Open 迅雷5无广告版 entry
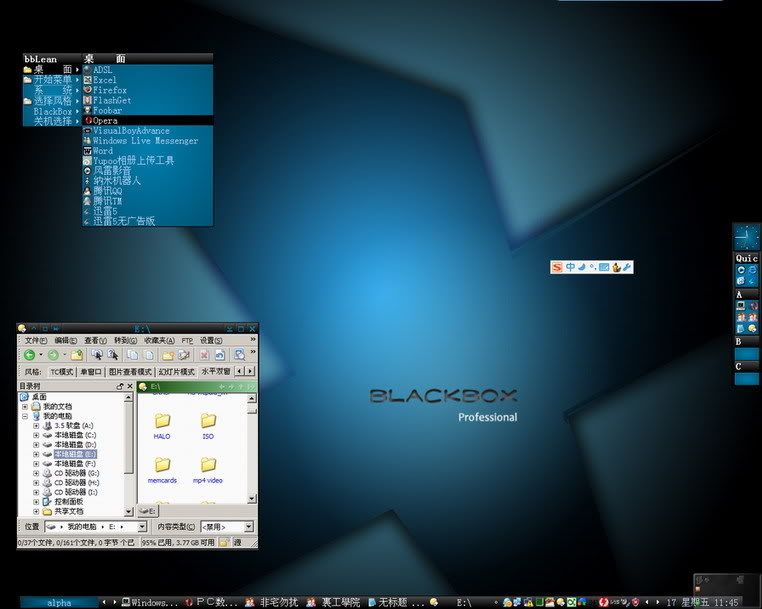The image size is (762, 609). click(148, 221)
